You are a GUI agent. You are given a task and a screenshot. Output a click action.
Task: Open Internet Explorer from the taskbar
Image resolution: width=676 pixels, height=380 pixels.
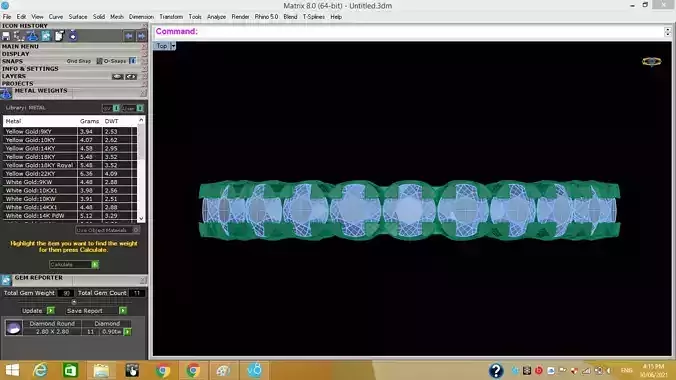41,371
